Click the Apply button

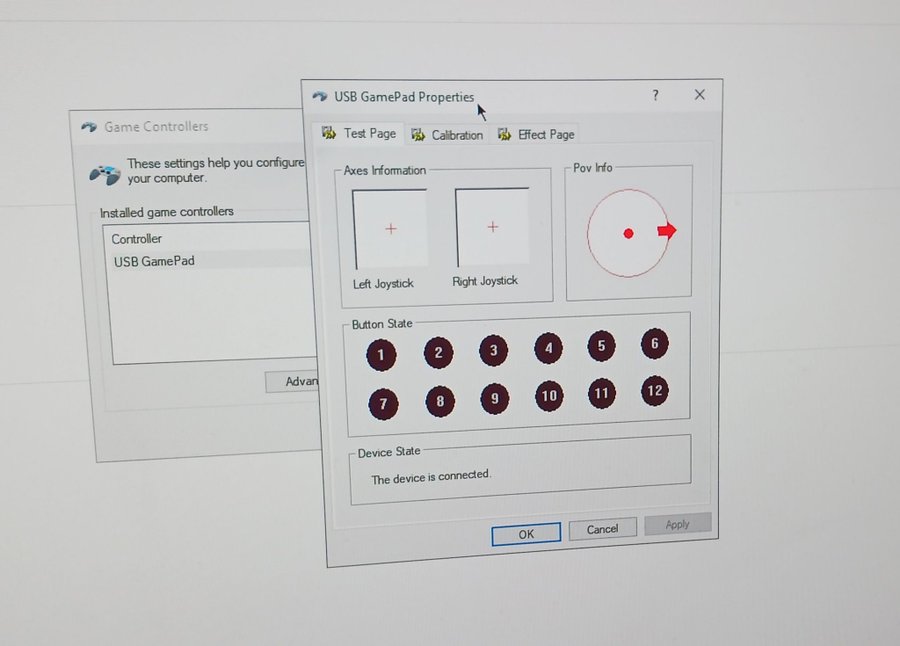677,524
